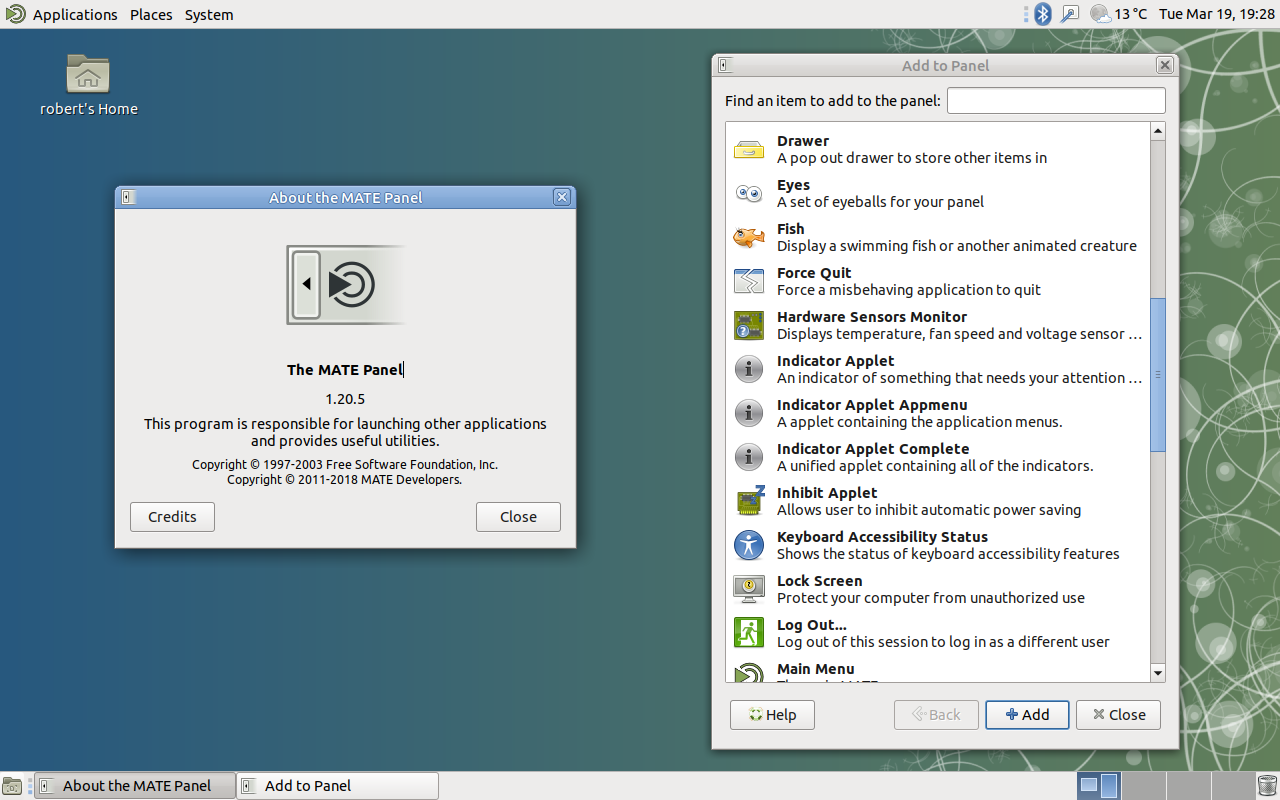
Task: Click the applet list scrollbar thumb
Action: click(x=1158, y=375)
